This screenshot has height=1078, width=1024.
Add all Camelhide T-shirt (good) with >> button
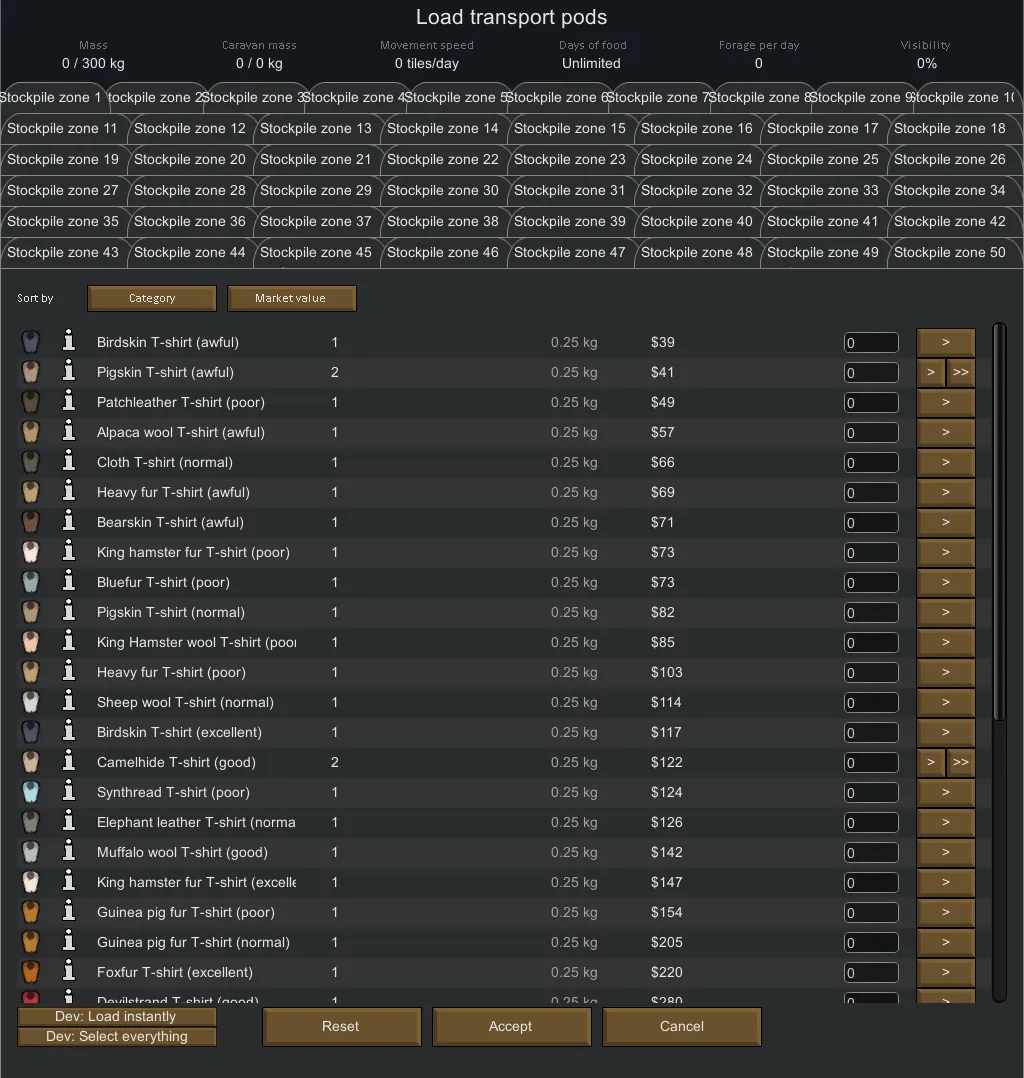[960, 762]
